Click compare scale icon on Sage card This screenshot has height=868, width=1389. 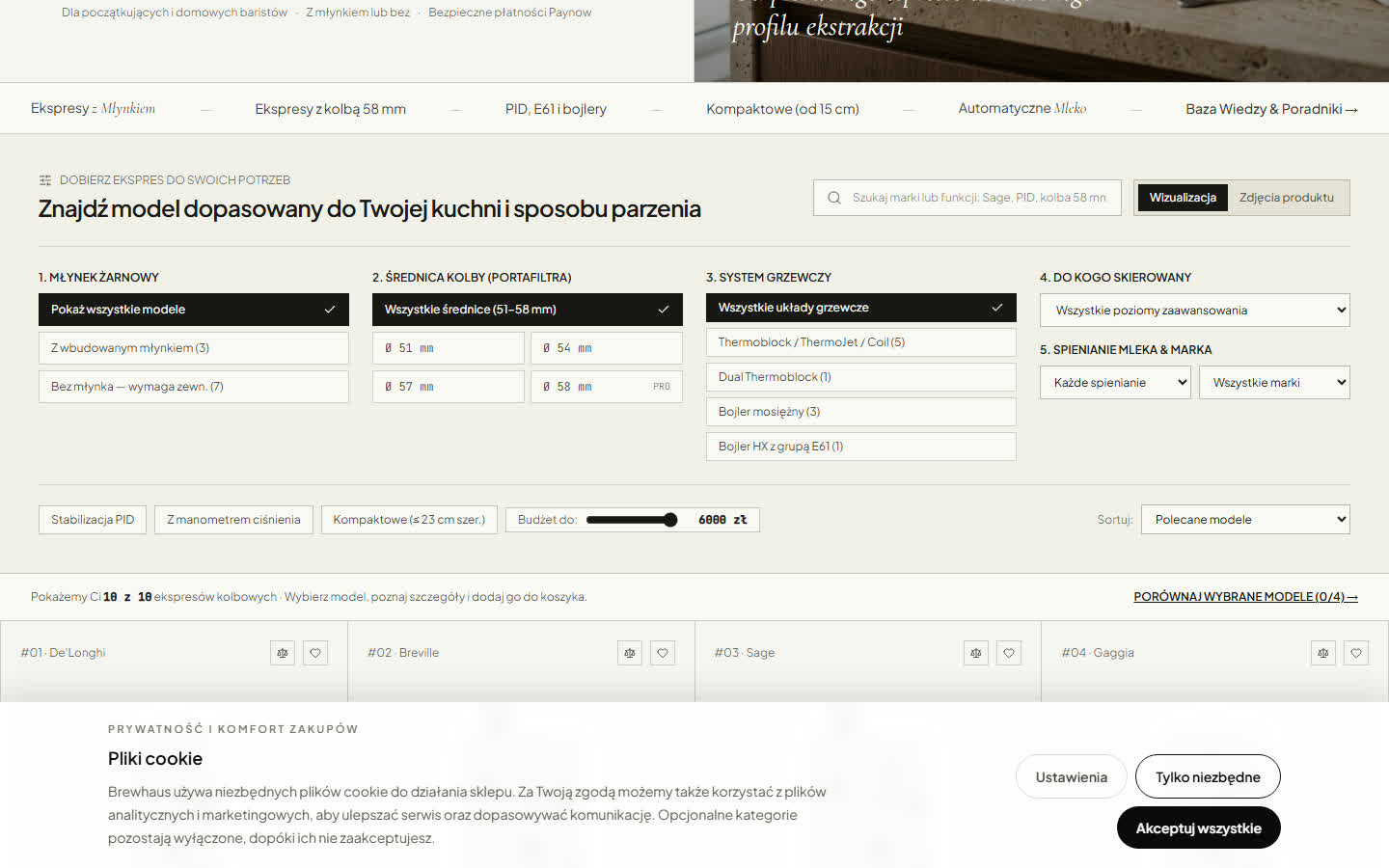[976, 653]
